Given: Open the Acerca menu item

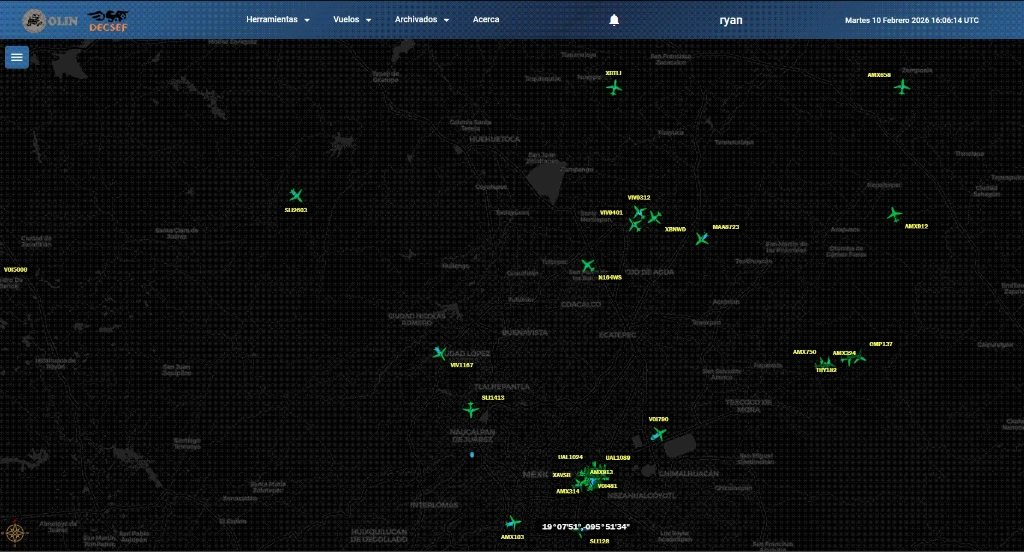Looking at the screenshot, I should 486,20.
